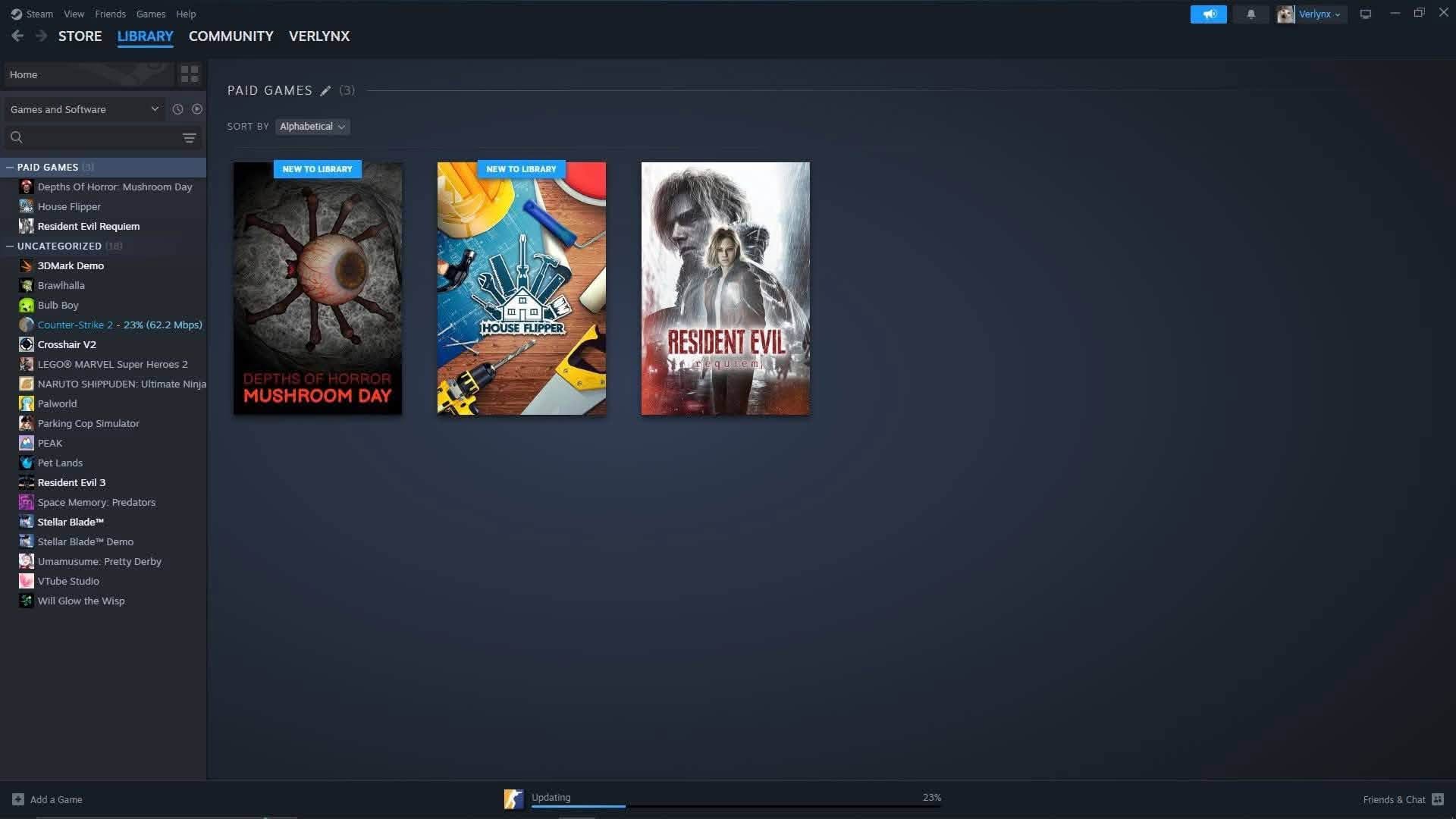Click the library search magnifier icon
The image size is (1456, 819).
[x=17, y=137]
